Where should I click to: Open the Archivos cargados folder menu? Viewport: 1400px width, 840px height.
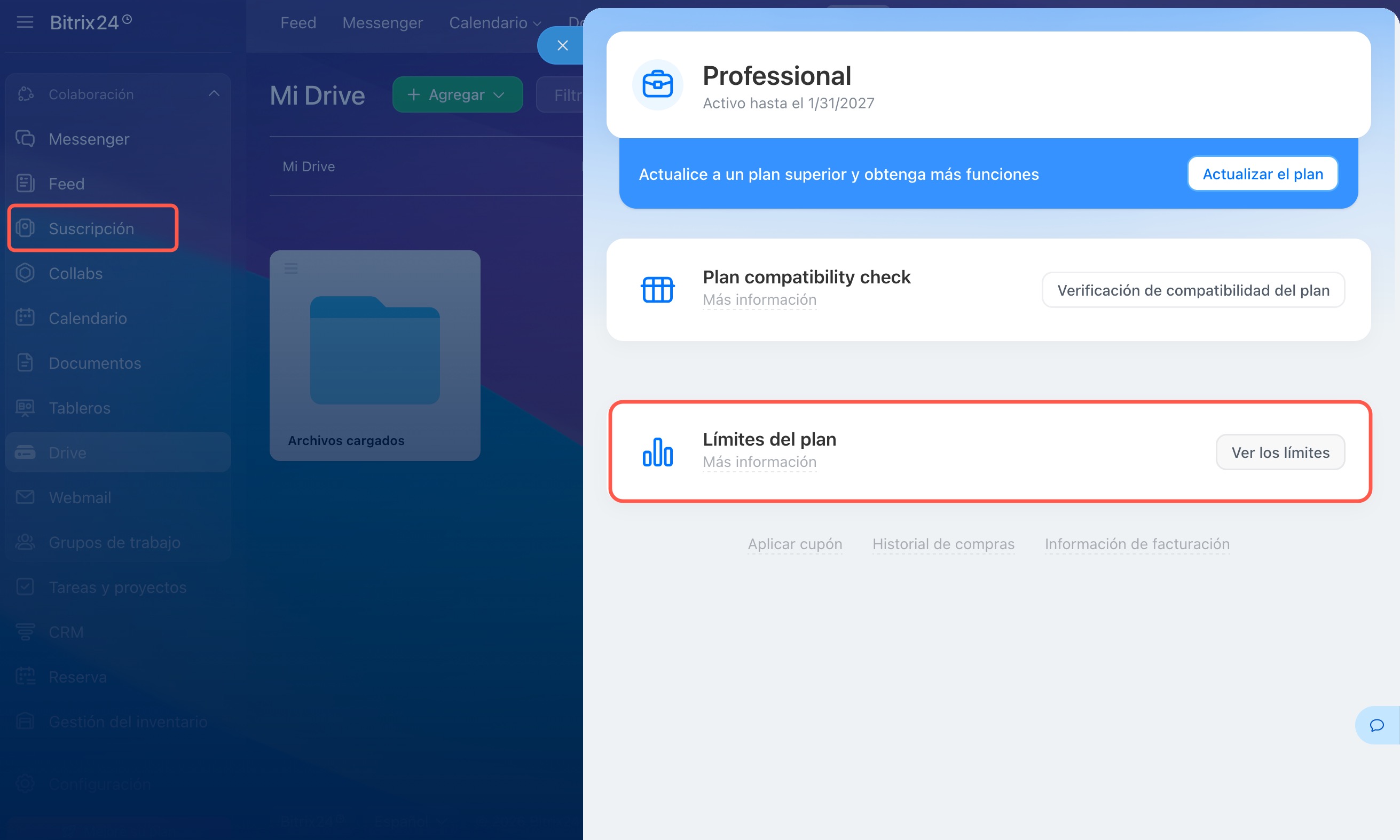[291, 268]
